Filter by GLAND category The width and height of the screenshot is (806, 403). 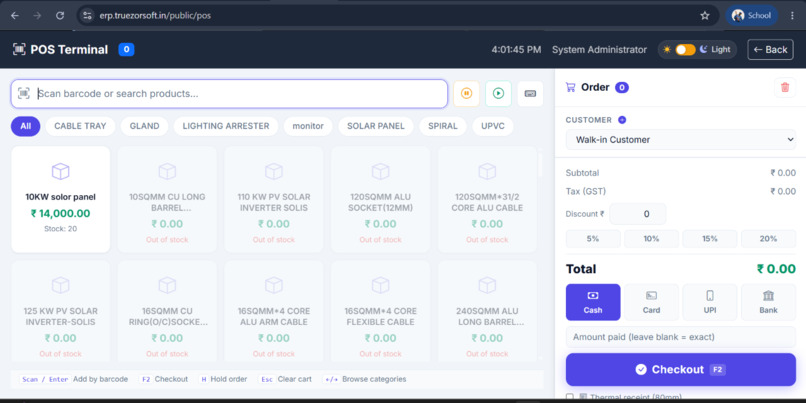[144, 126]
